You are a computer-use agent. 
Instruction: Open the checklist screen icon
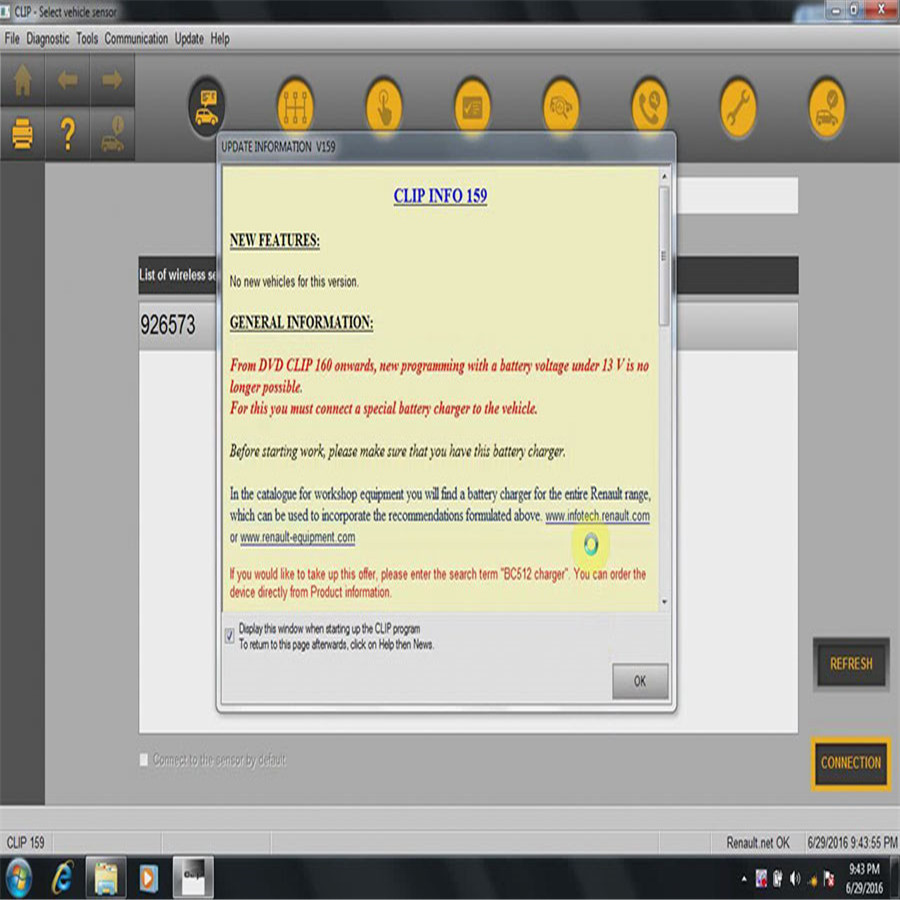(472, 108)
